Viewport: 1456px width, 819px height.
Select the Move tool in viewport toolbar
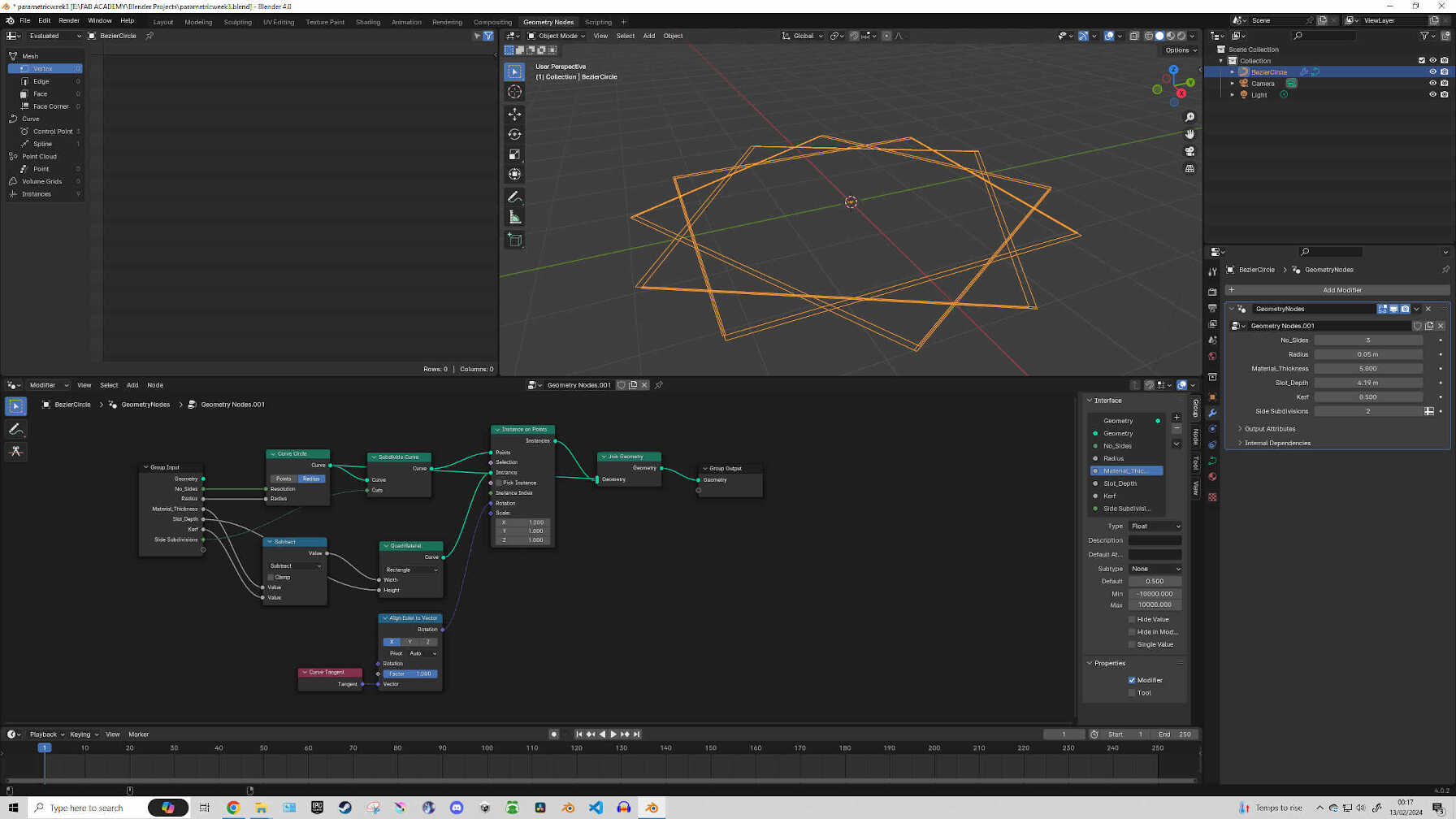tap(514, 114)
